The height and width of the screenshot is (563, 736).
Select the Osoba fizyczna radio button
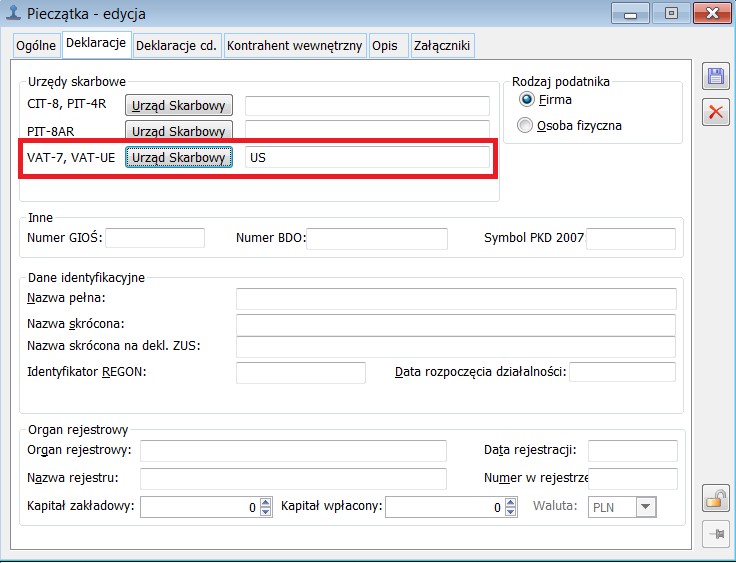click(x=526, y=125)
